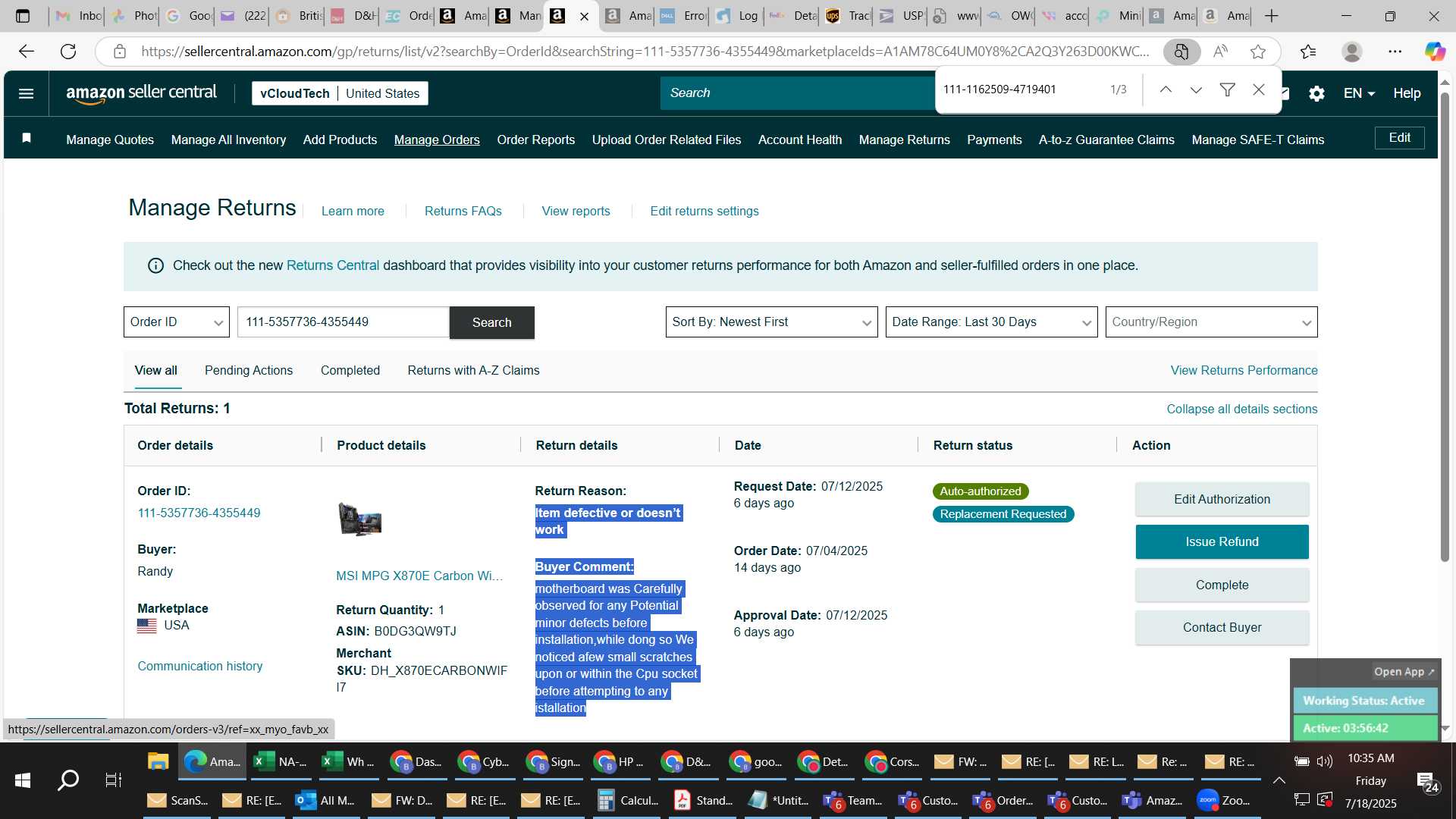This screenshot has height=819, width=1456.
Task: Close the find on page bar
Action: click(x=1259, y=89)
